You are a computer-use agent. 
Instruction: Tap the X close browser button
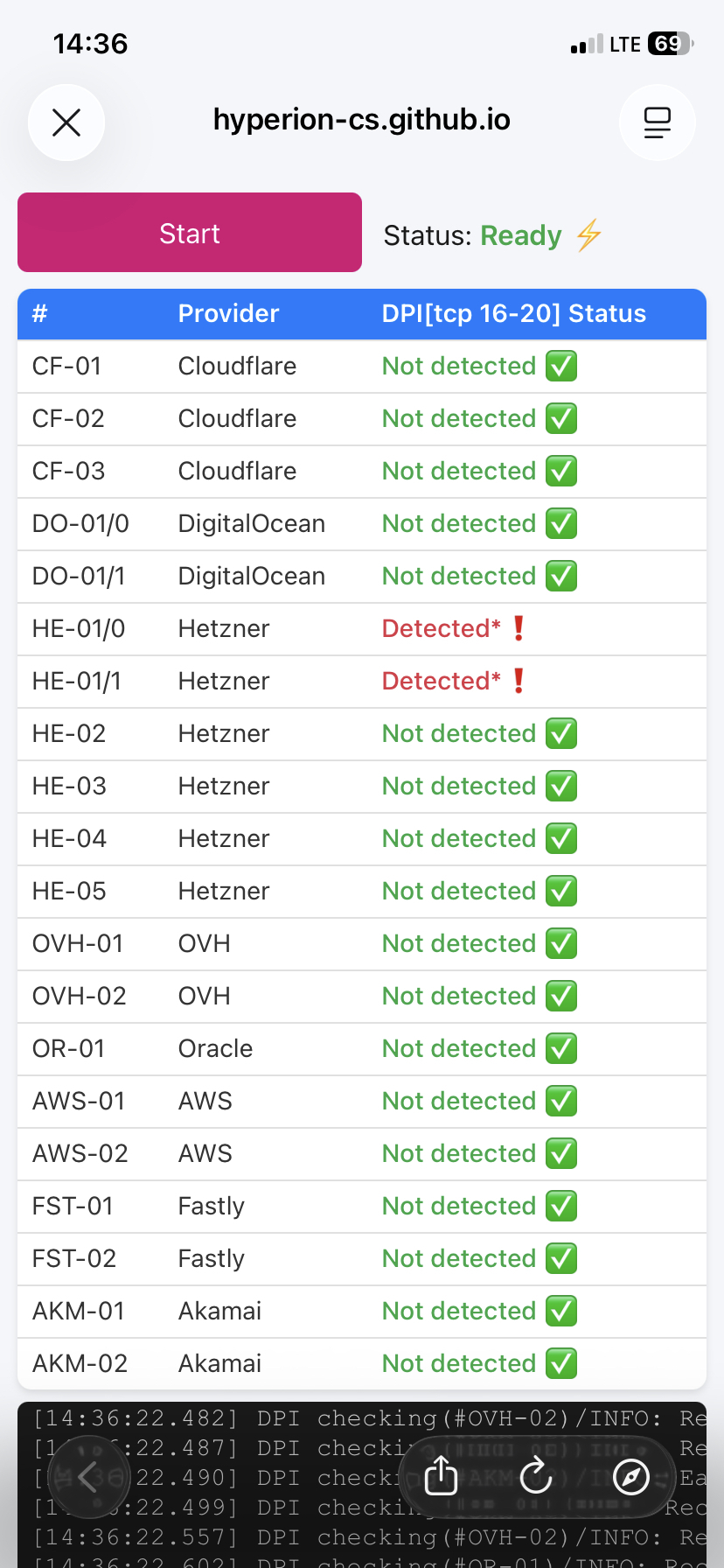click(x=66, y=122)
